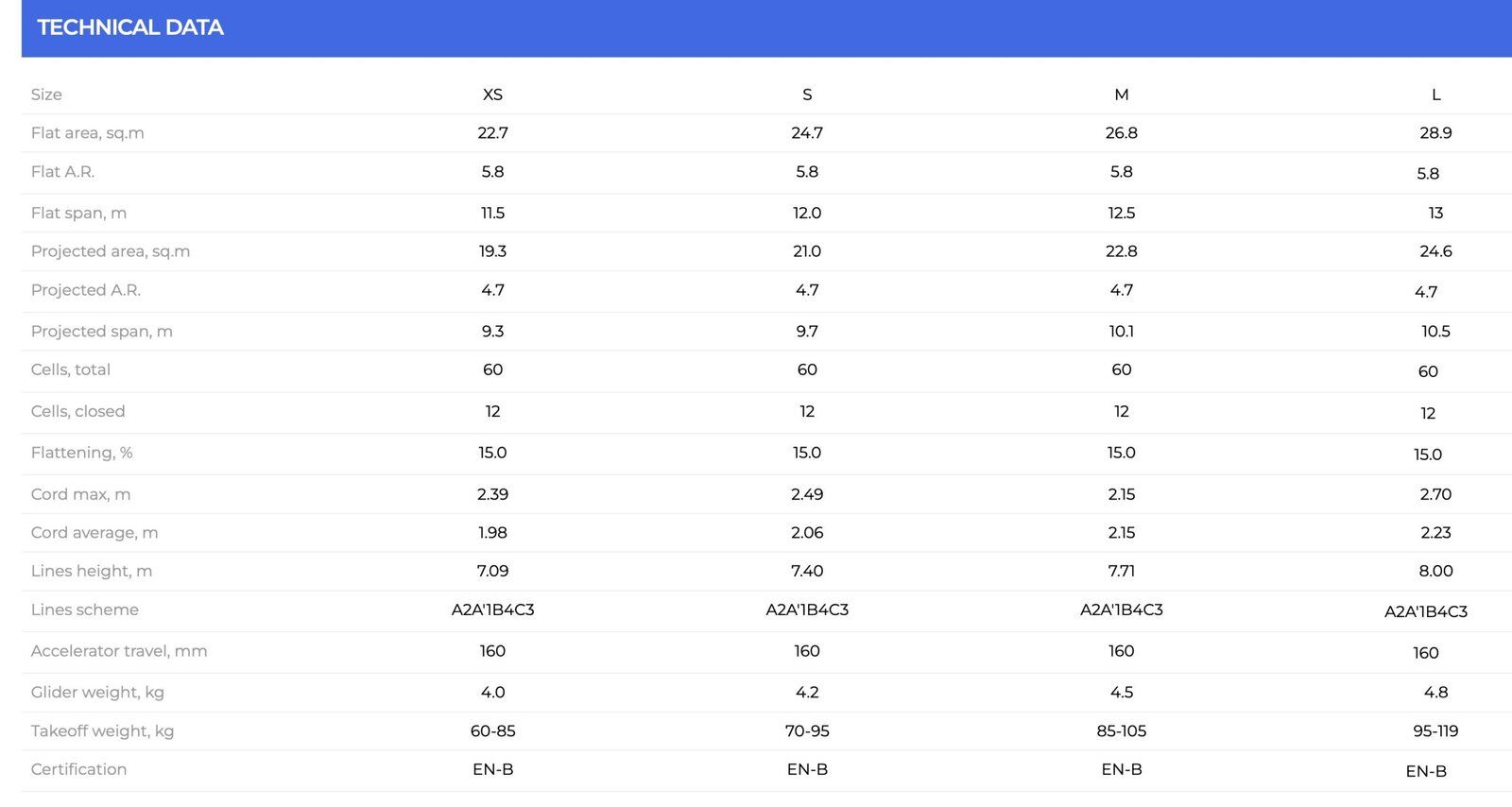Click Lines height value 7.71
This screenshot has height=807, width=1512.
[x=1122, y=571]
